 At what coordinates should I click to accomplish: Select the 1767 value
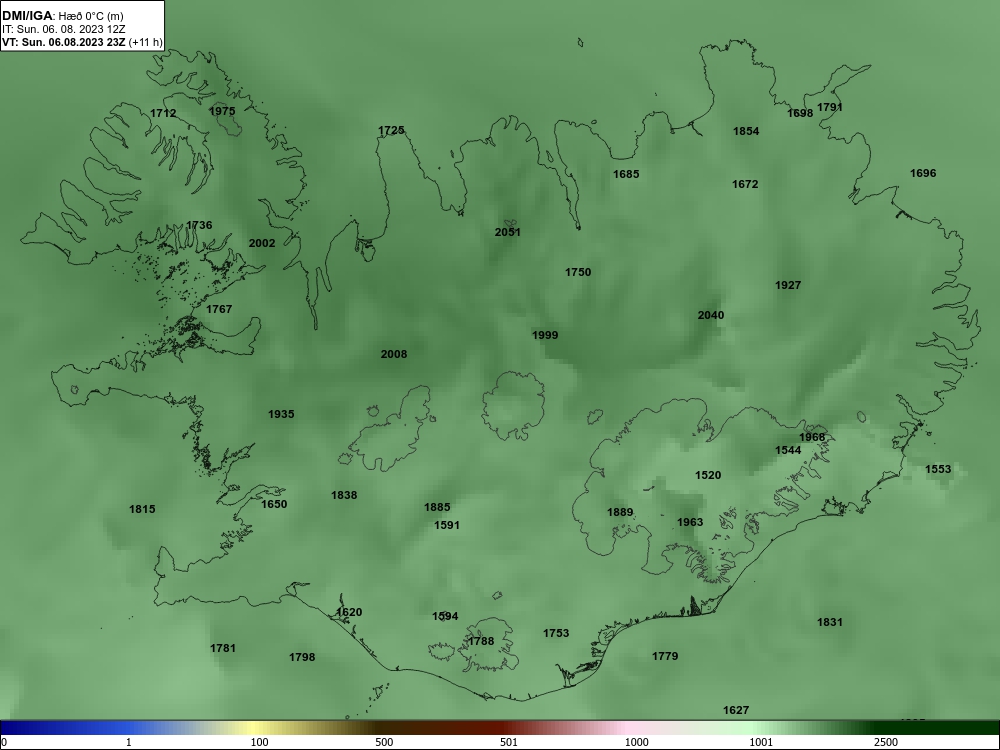(x=219, y=309)
